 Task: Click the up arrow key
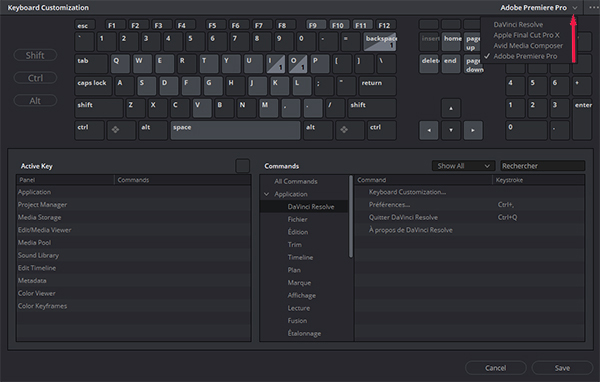451,108
